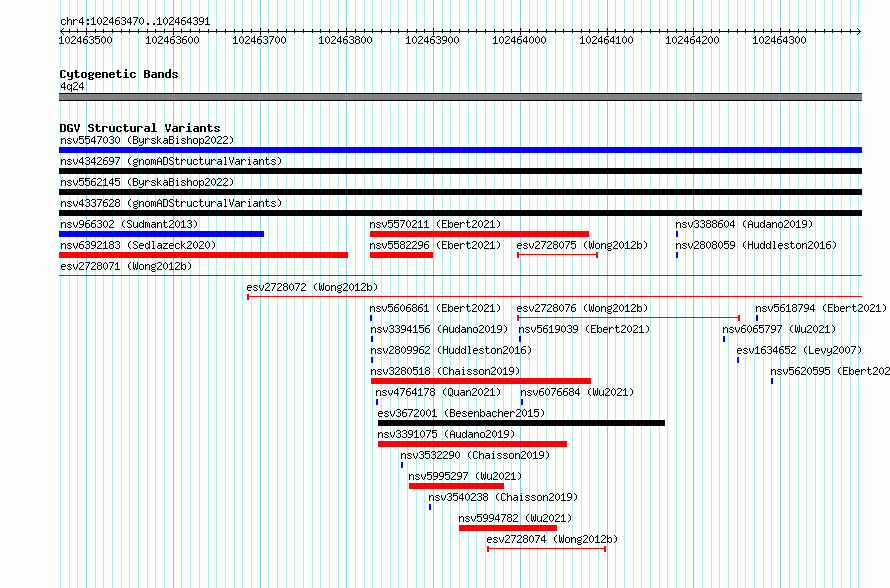Click red bar under nsv3391075
Viewport: 890px width, 588px height.
472,444
